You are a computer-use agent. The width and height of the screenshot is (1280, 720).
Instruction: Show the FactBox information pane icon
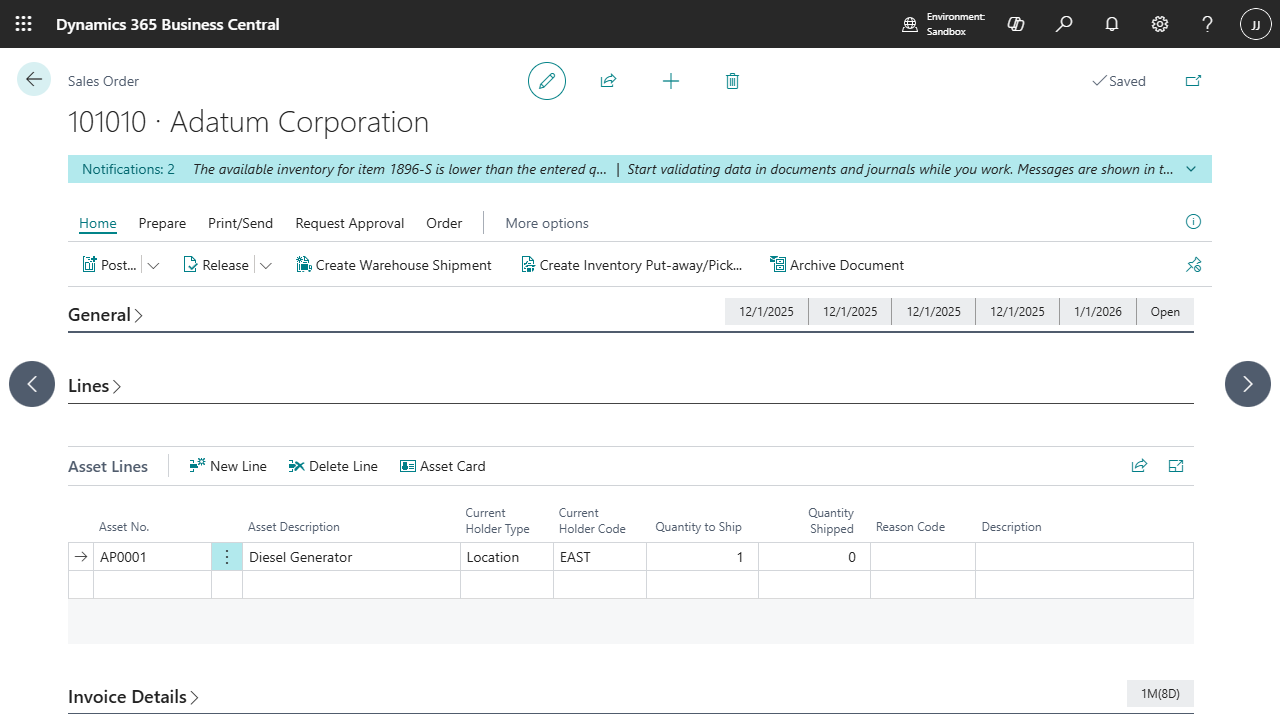(1193, 222)
